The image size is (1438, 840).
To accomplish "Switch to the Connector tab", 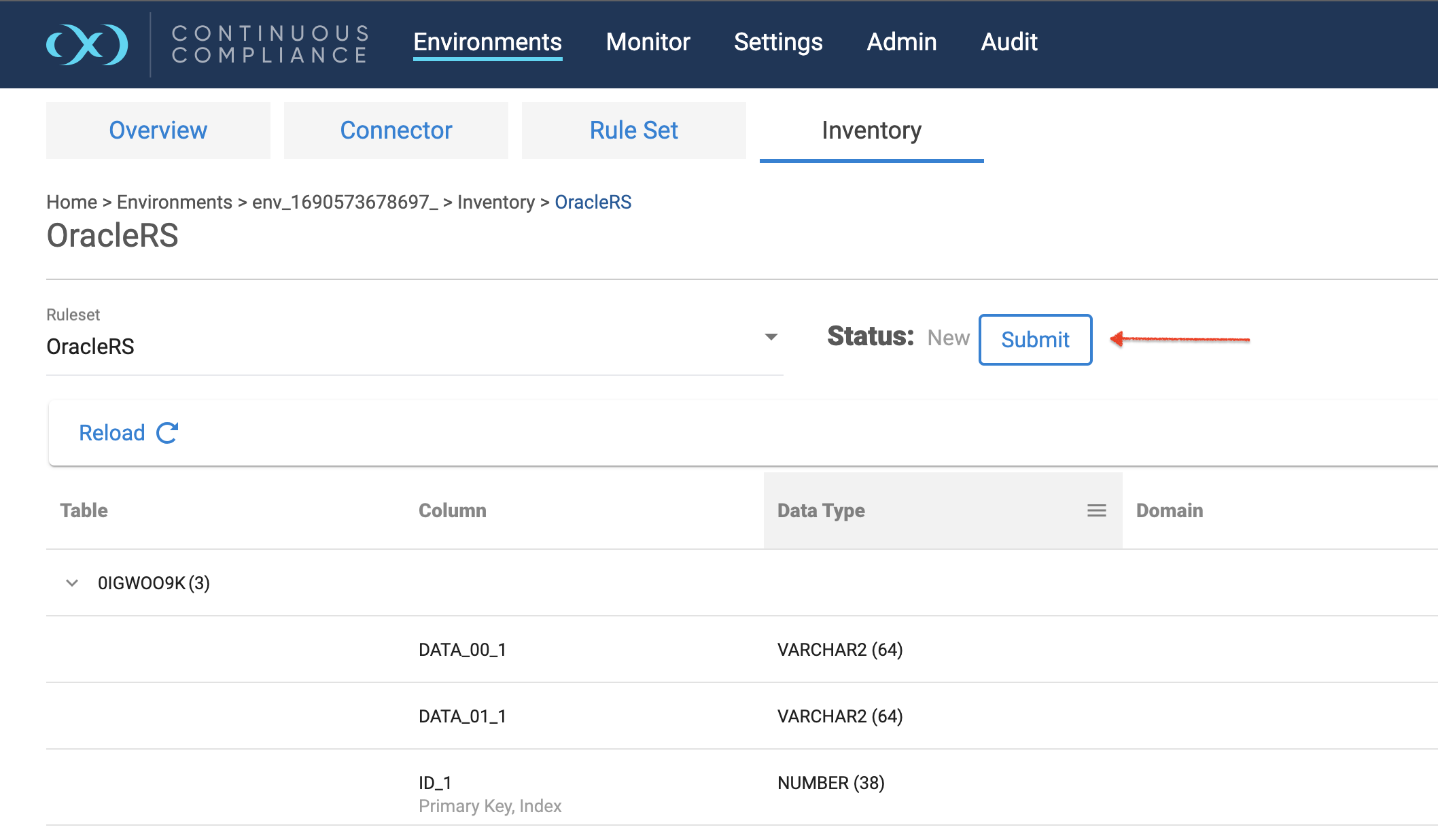I will [x=396, y=130].
